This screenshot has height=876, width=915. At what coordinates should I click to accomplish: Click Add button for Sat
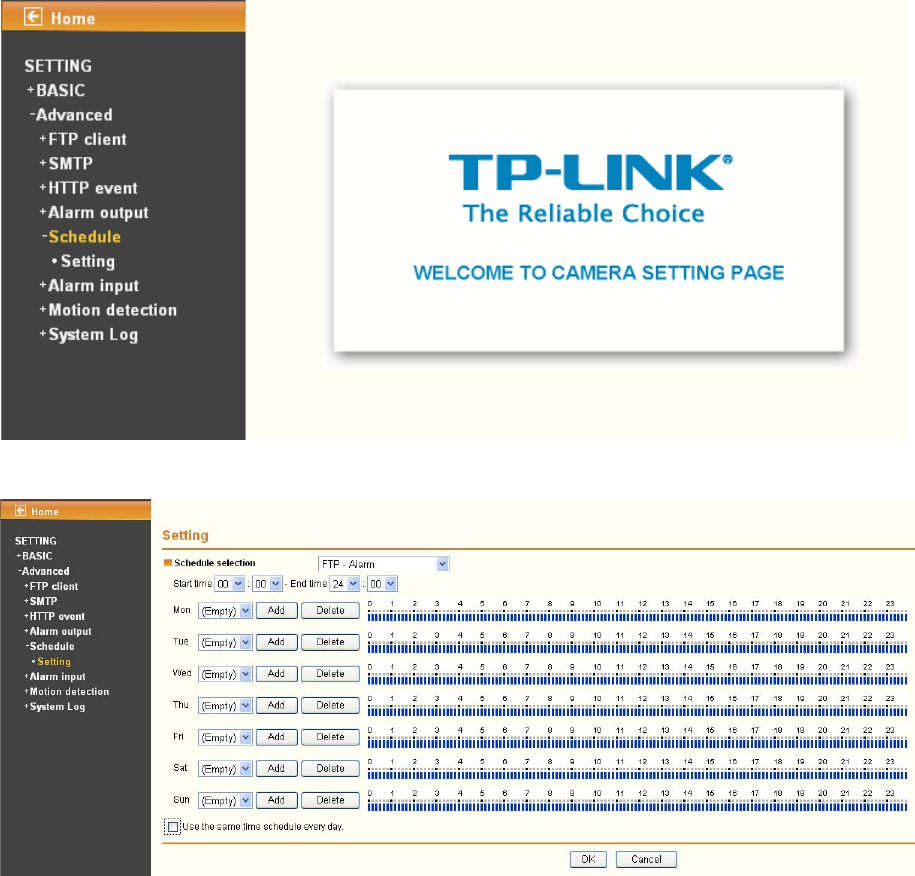277,769
